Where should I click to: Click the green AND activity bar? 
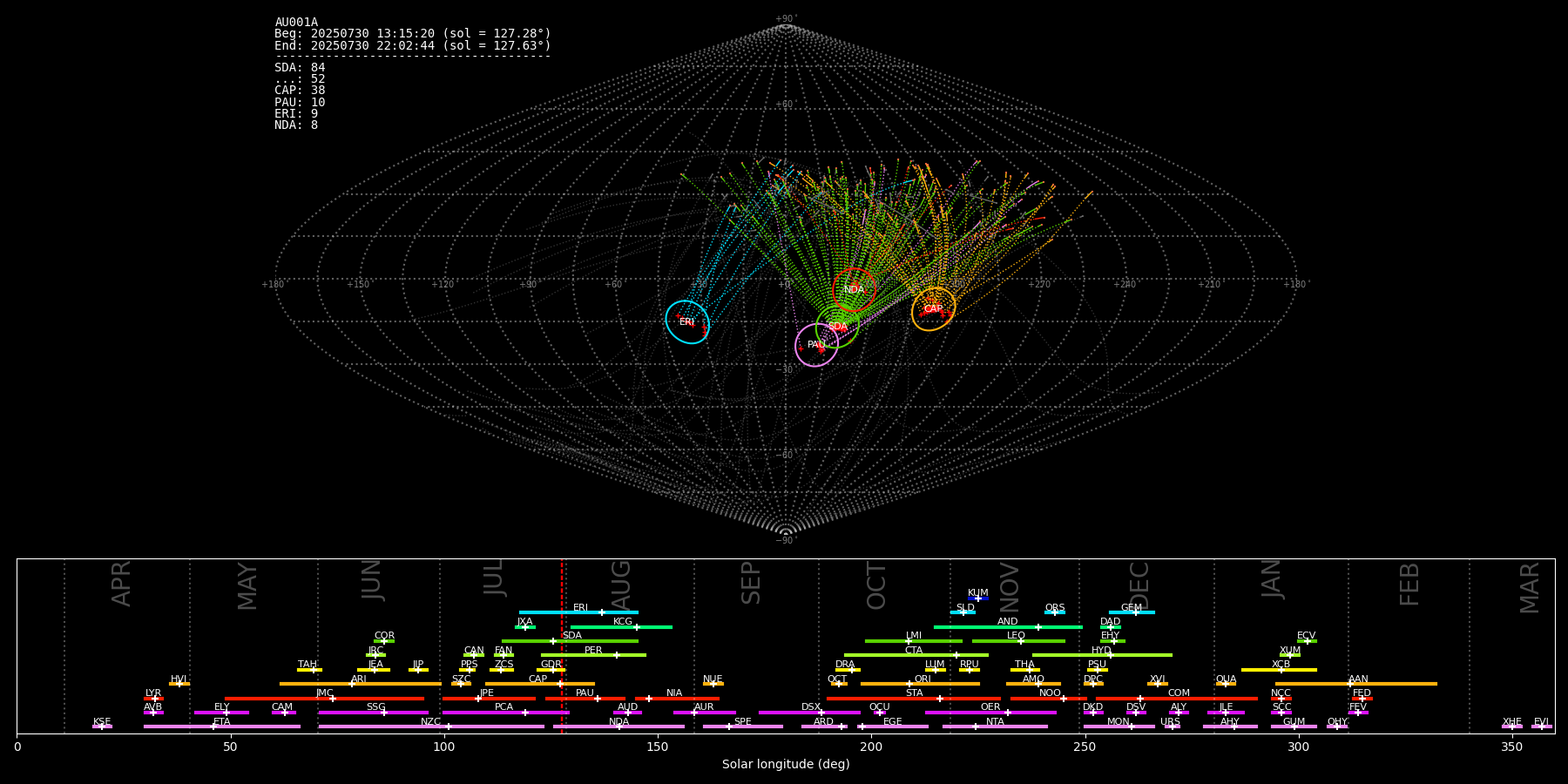point(1008,626)
